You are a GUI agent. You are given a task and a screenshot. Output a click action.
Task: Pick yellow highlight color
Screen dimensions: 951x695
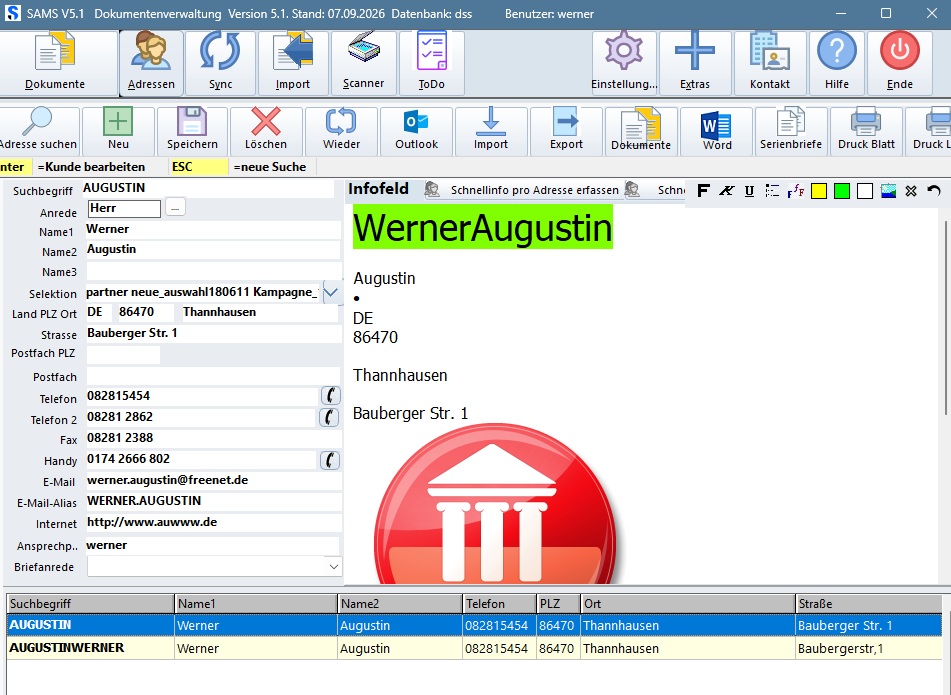click(819, 191)
